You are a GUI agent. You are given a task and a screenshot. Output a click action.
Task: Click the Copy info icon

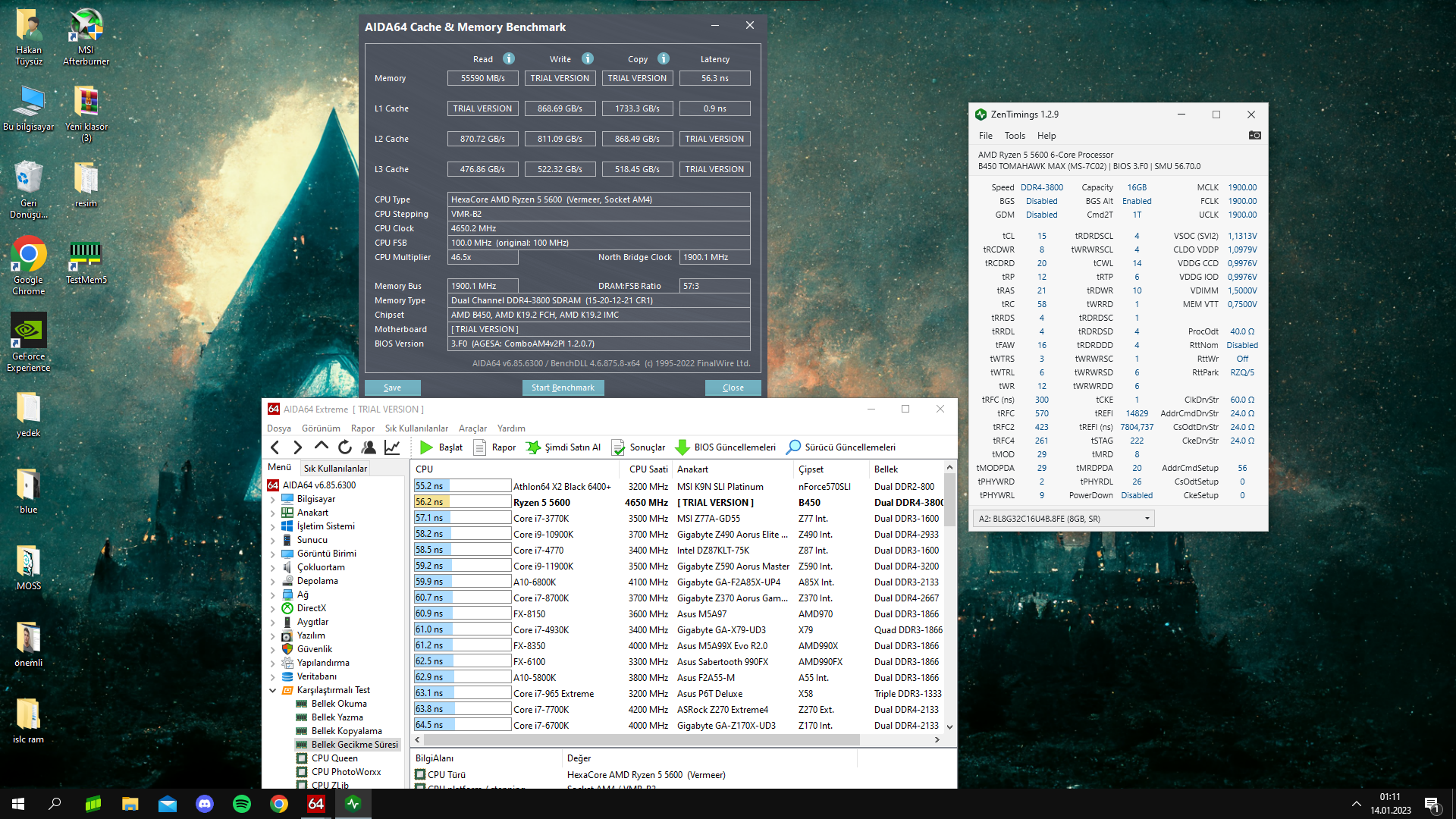[x=664, y=59]
